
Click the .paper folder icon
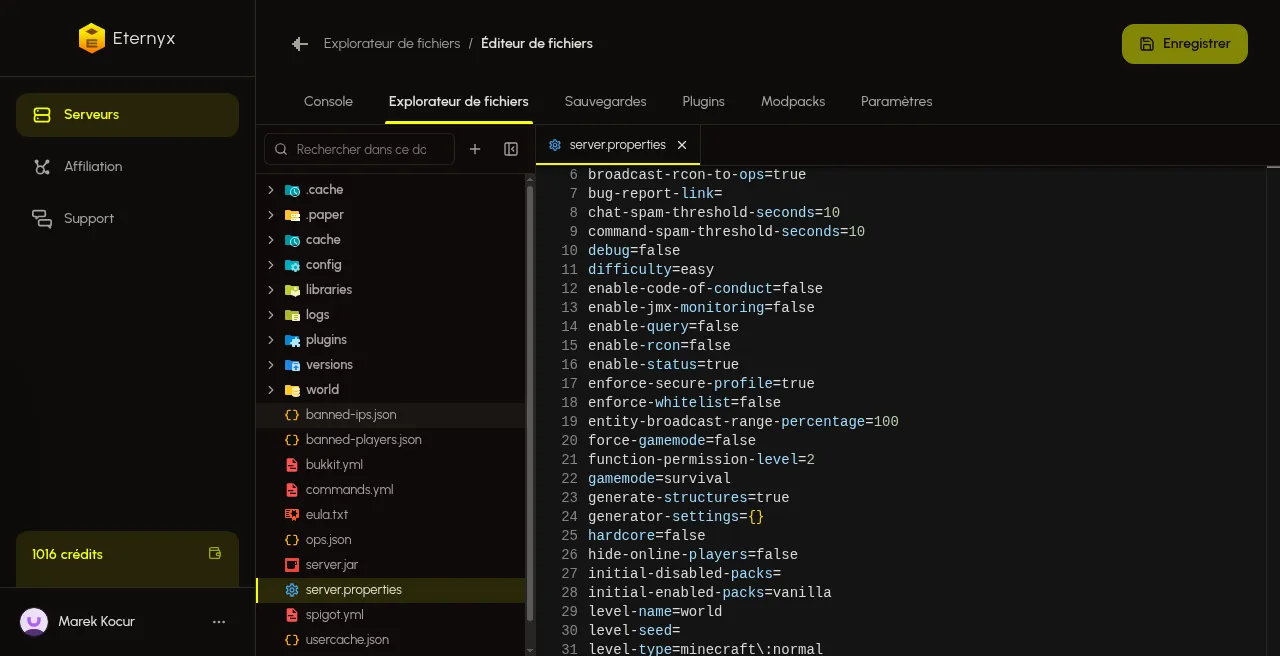coord(292,215)
